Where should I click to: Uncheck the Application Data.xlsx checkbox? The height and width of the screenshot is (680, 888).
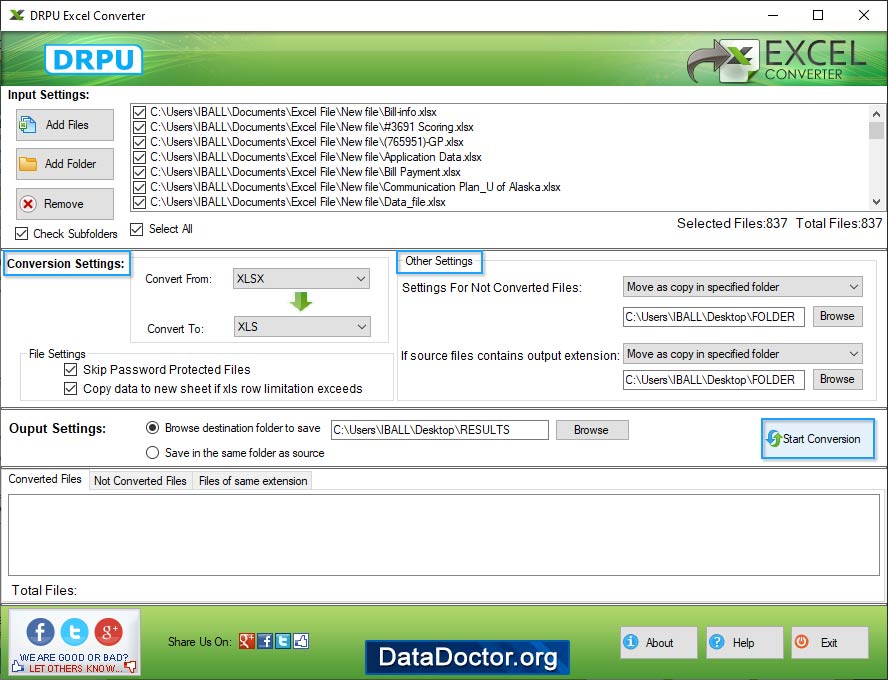139,157
